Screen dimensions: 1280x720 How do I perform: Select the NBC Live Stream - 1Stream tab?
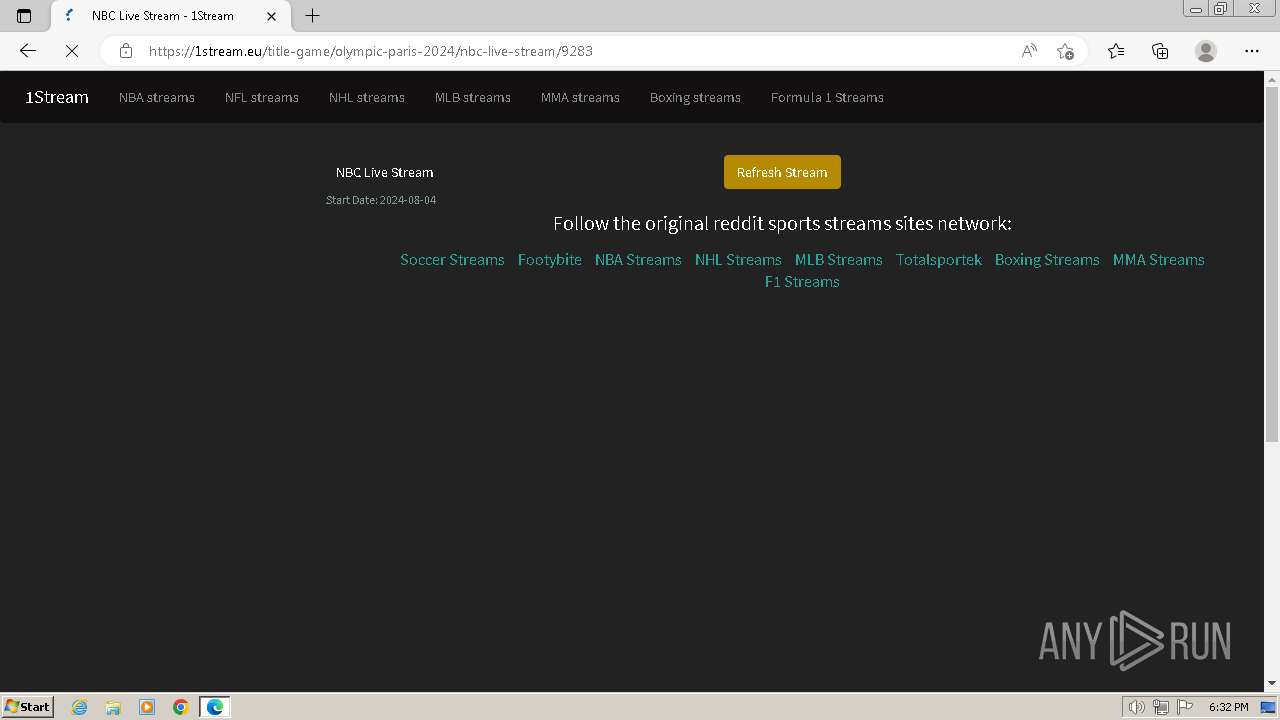tap(168, 16)
